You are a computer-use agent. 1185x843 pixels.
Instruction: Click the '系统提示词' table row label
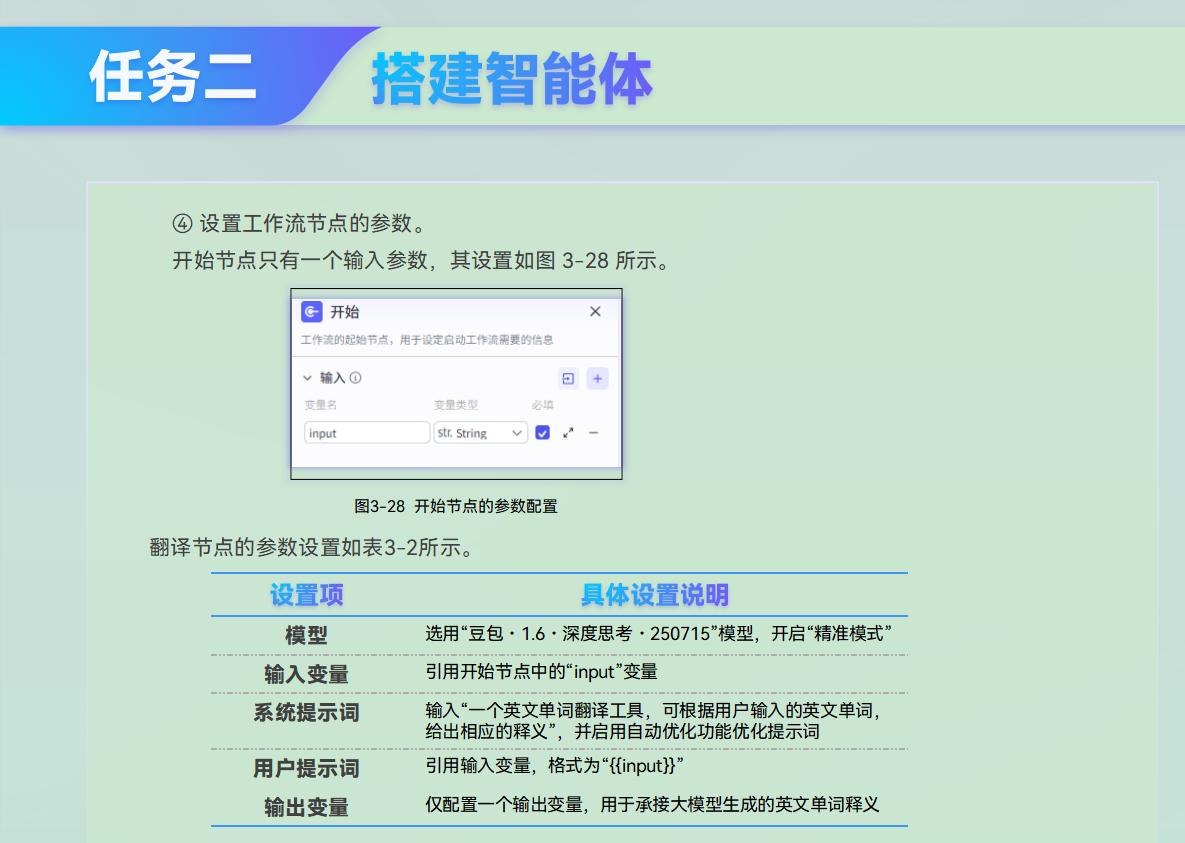306,712
